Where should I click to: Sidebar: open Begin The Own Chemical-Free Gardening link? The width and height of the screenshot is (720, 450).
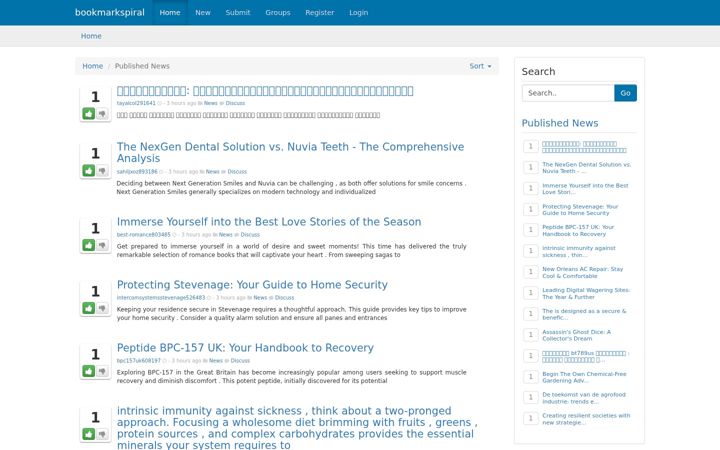tap(584, 377)
